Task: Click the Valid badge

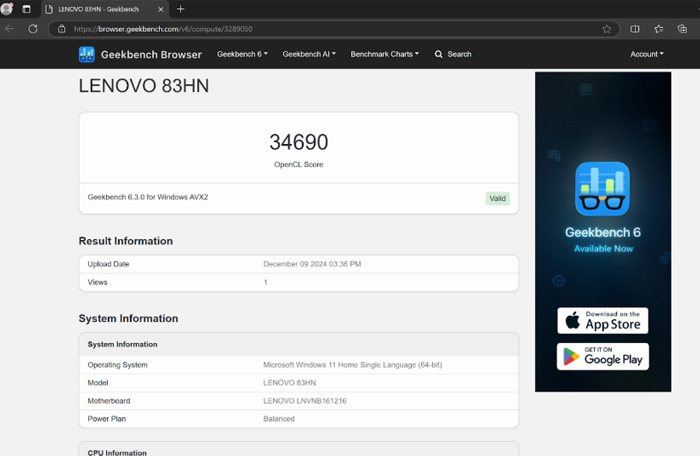Action: pos(497,198)
